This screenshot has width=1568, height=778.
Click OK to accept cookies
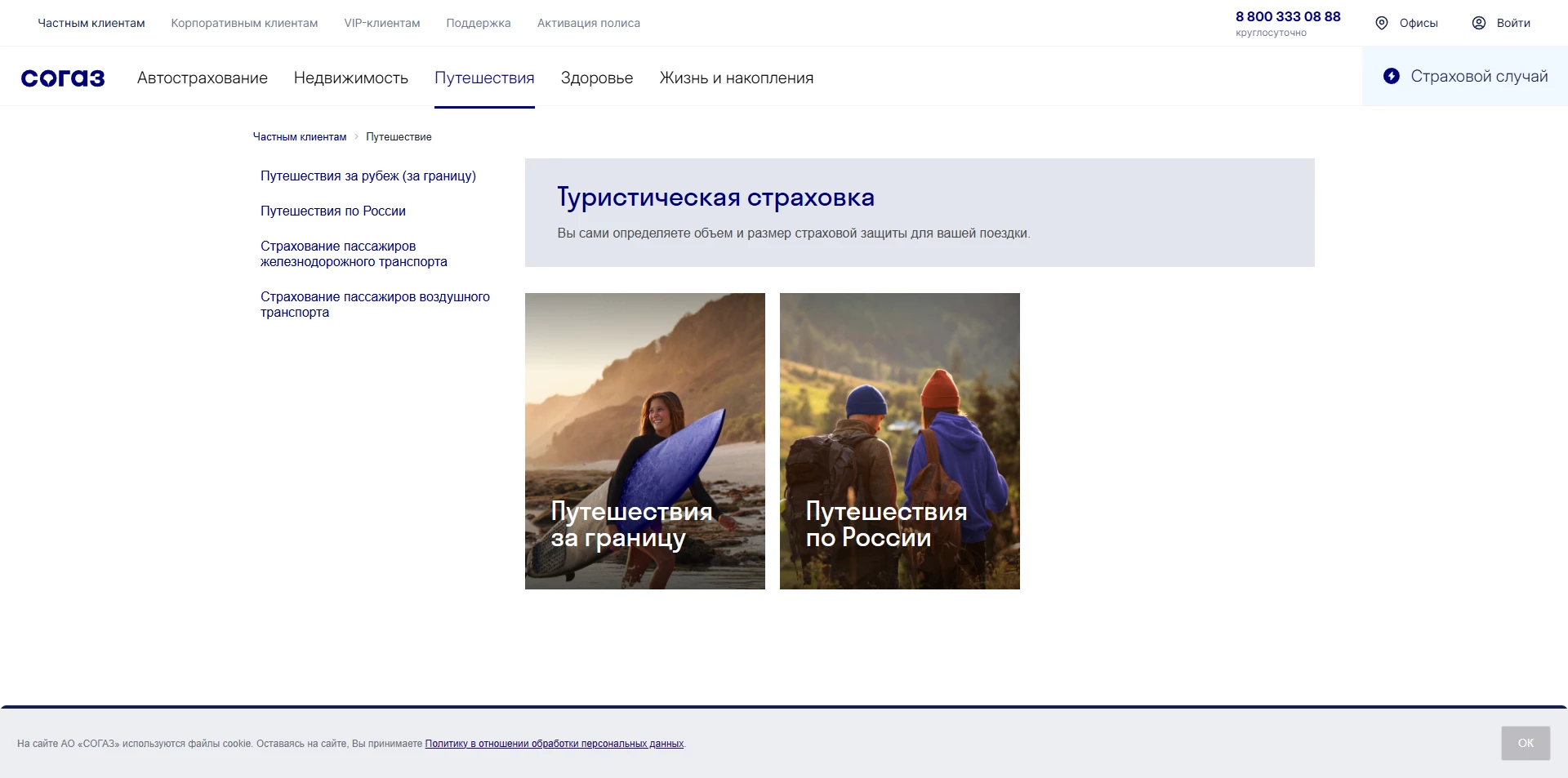(1525, 743)
